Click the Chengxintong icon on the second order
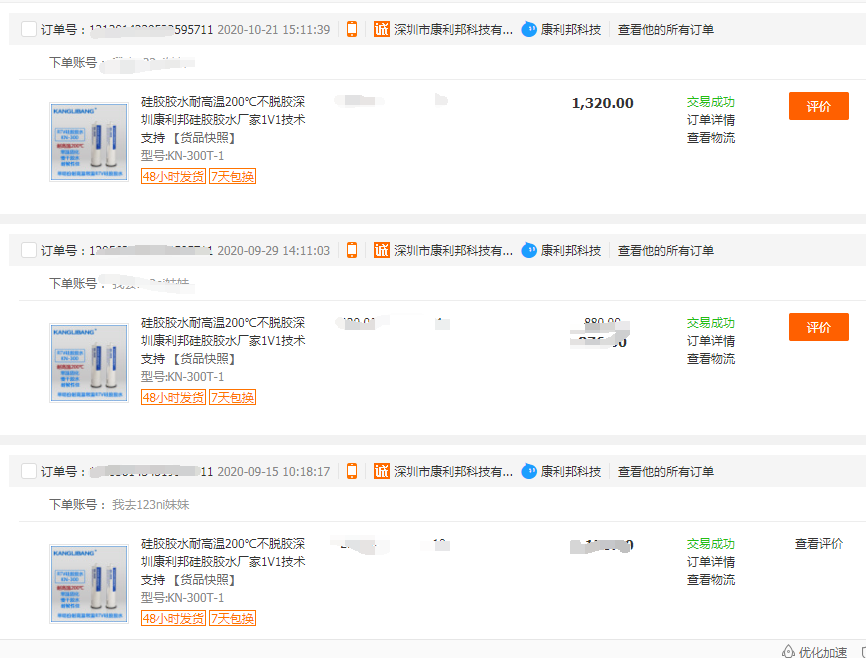 click(x=381, y=250)
